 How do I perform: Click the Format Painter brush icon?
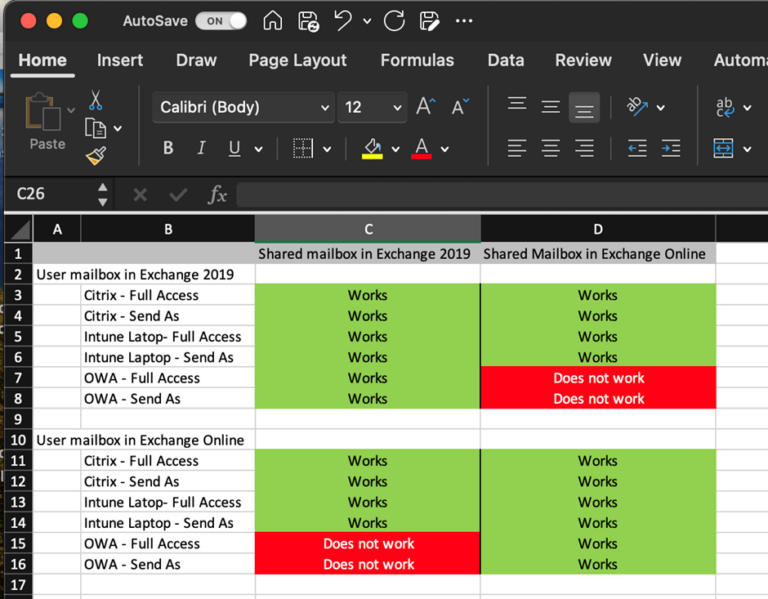click(x=96, y=156)
